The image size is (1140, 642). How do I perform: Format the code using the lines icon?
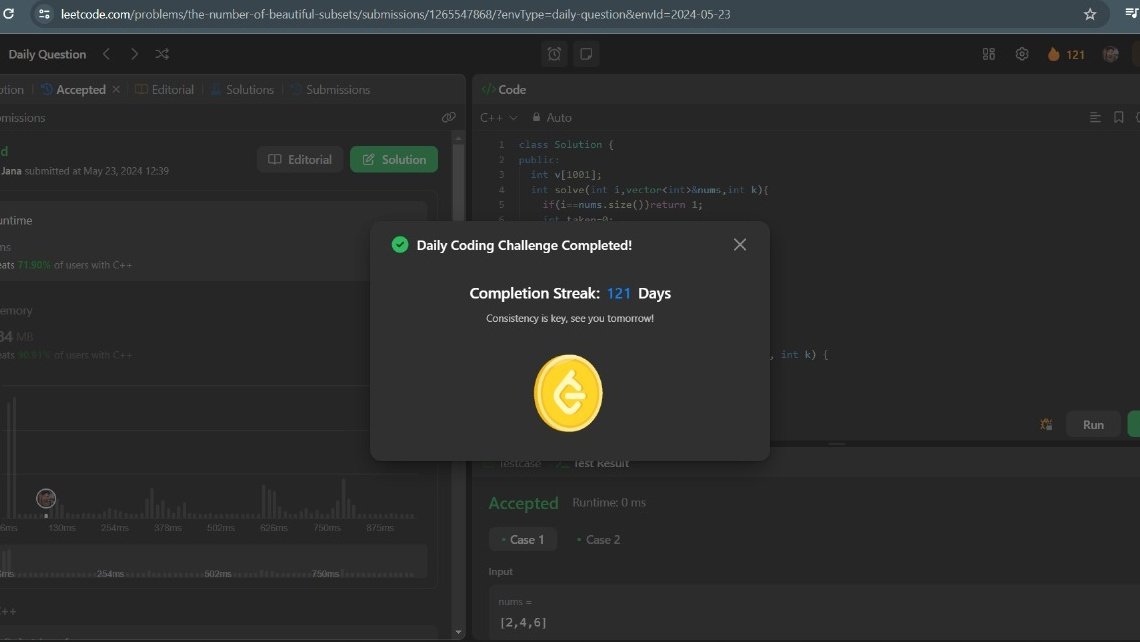point(1095,117)
